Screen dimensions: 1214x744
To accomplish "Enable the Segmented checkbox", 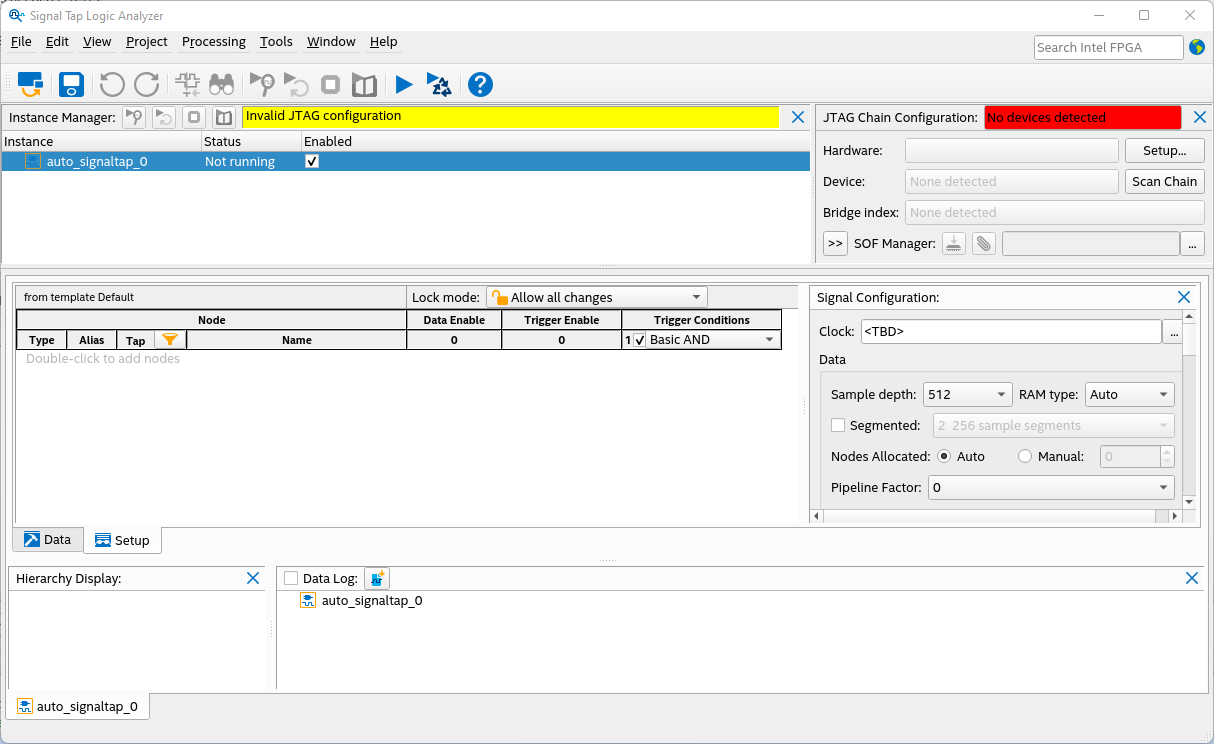I will [x=839, y=426].
